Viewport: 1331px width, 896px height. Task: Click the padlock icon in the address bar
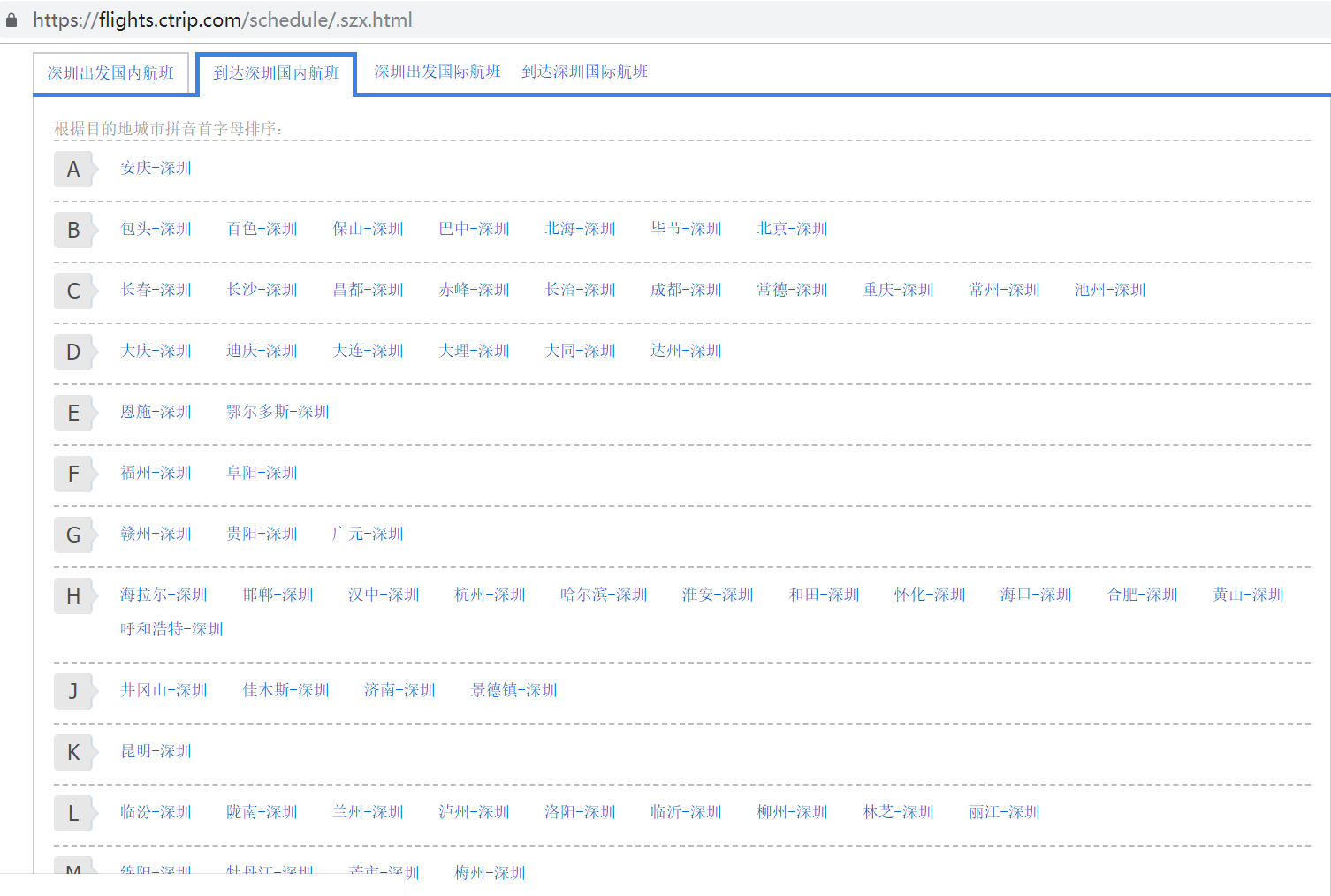point(11,19)
